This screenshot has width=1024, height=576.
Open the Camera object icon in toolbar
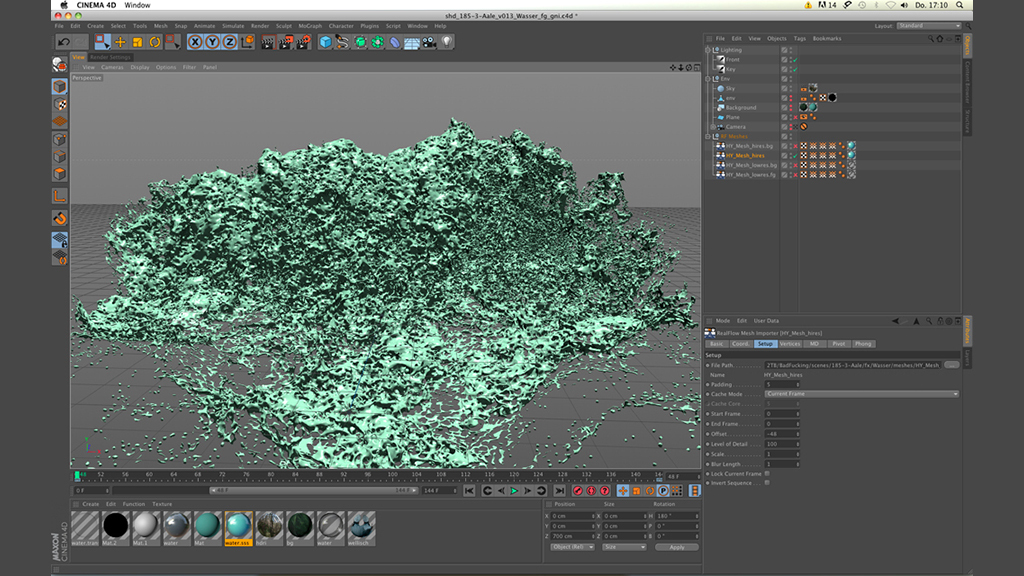pyautogui.click(x=429, y=42)
